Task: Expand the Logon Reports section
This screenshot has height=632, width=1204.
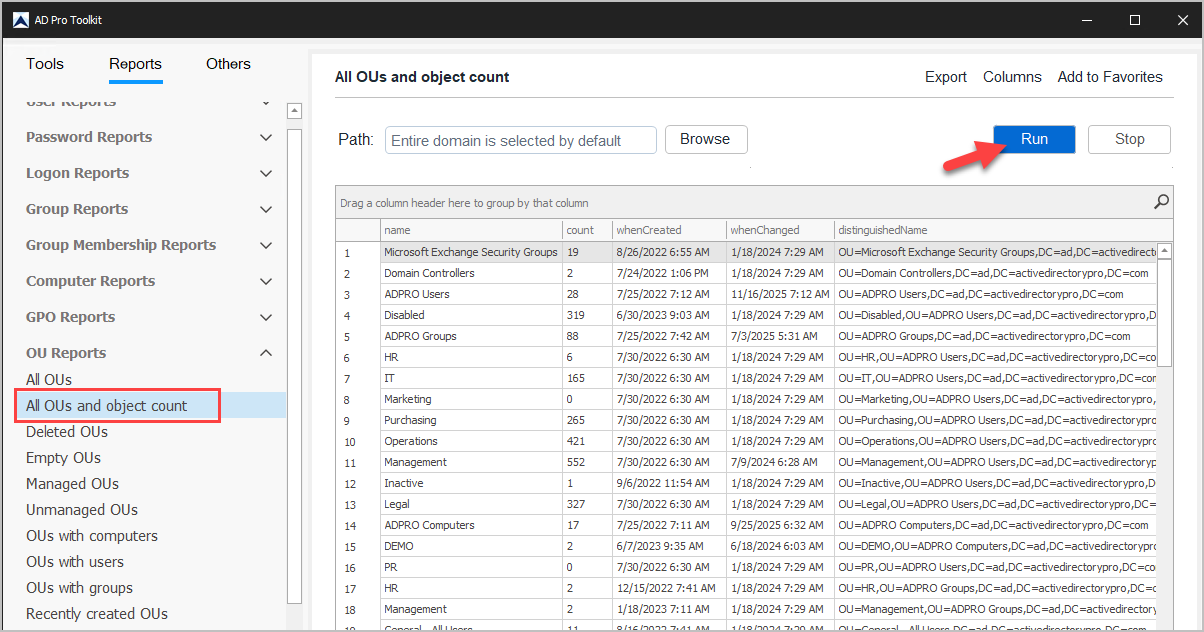Action: pyautogui.click(x=266, y=173)
